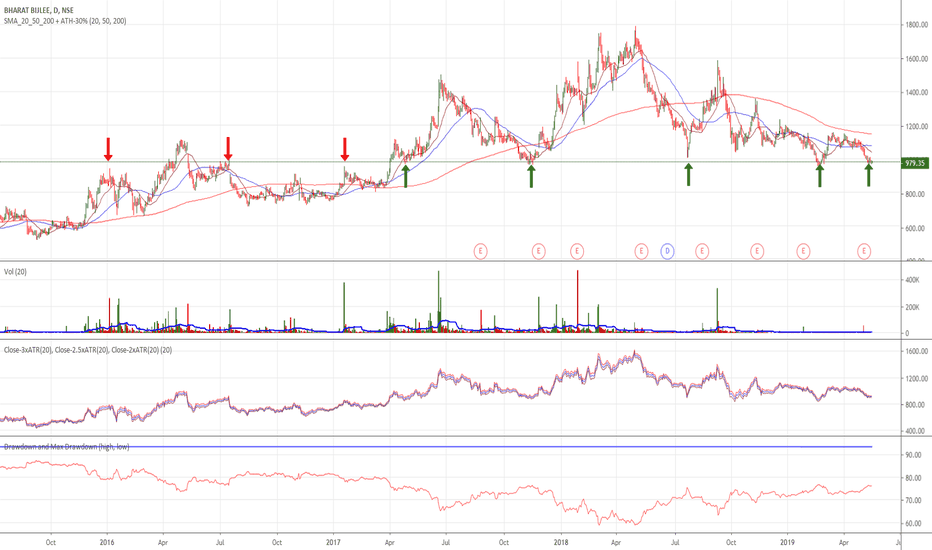Click the 200K volume axis label
The image size is (932, 550).
(912, 307)
